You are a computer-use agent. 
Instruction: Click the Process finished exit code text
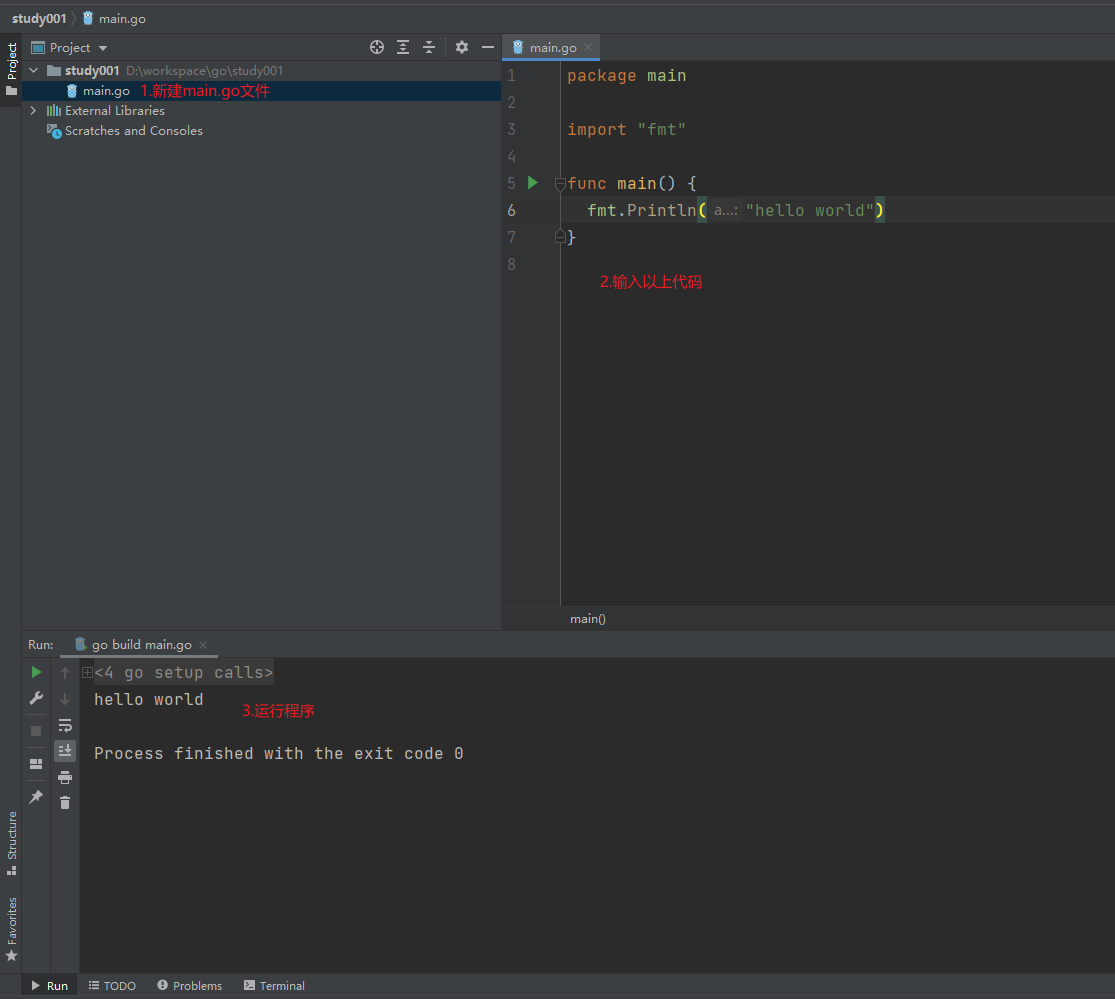(279, 754)
